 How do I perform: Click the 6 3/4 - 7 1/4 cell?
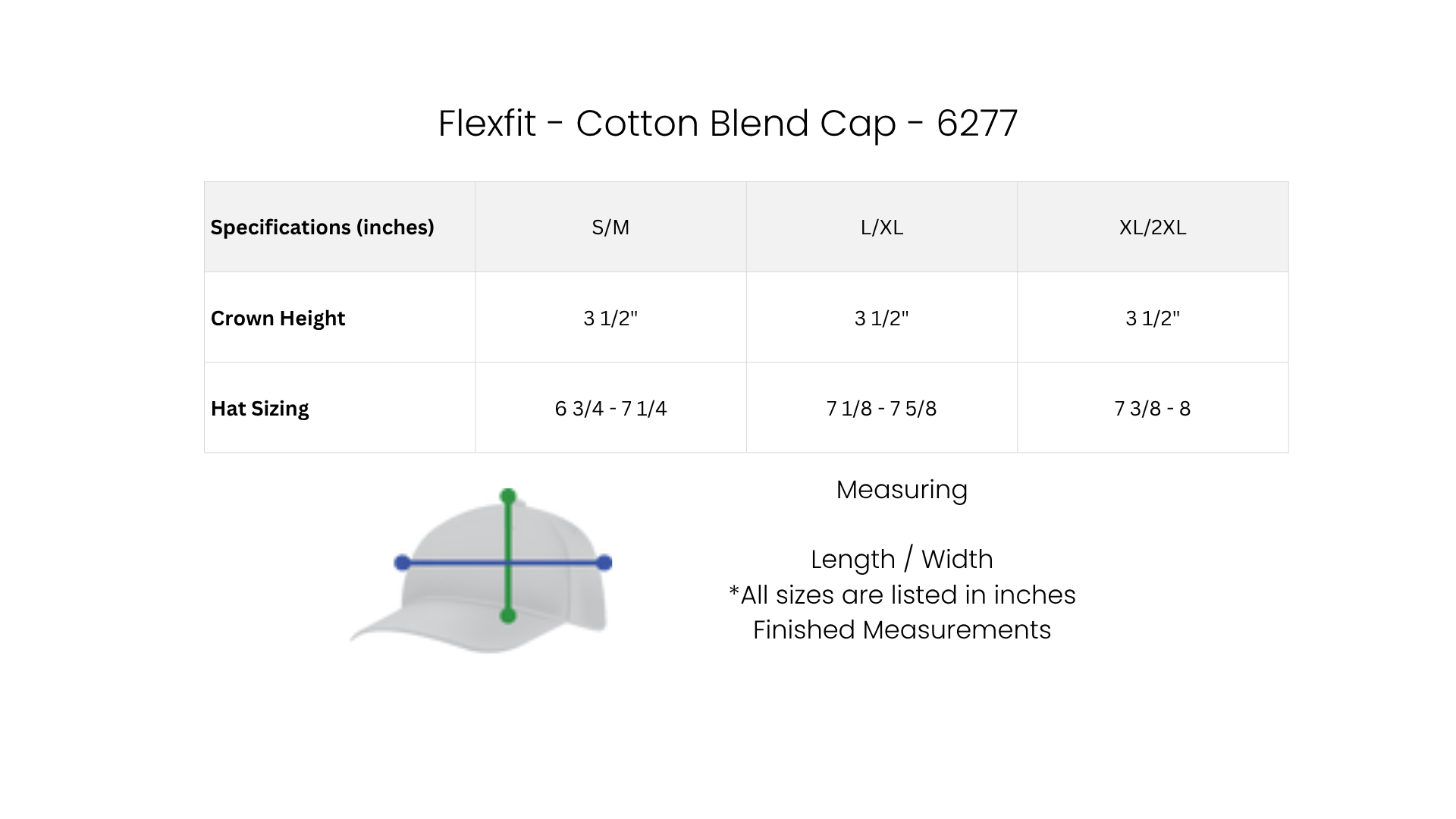click(610, 408)
